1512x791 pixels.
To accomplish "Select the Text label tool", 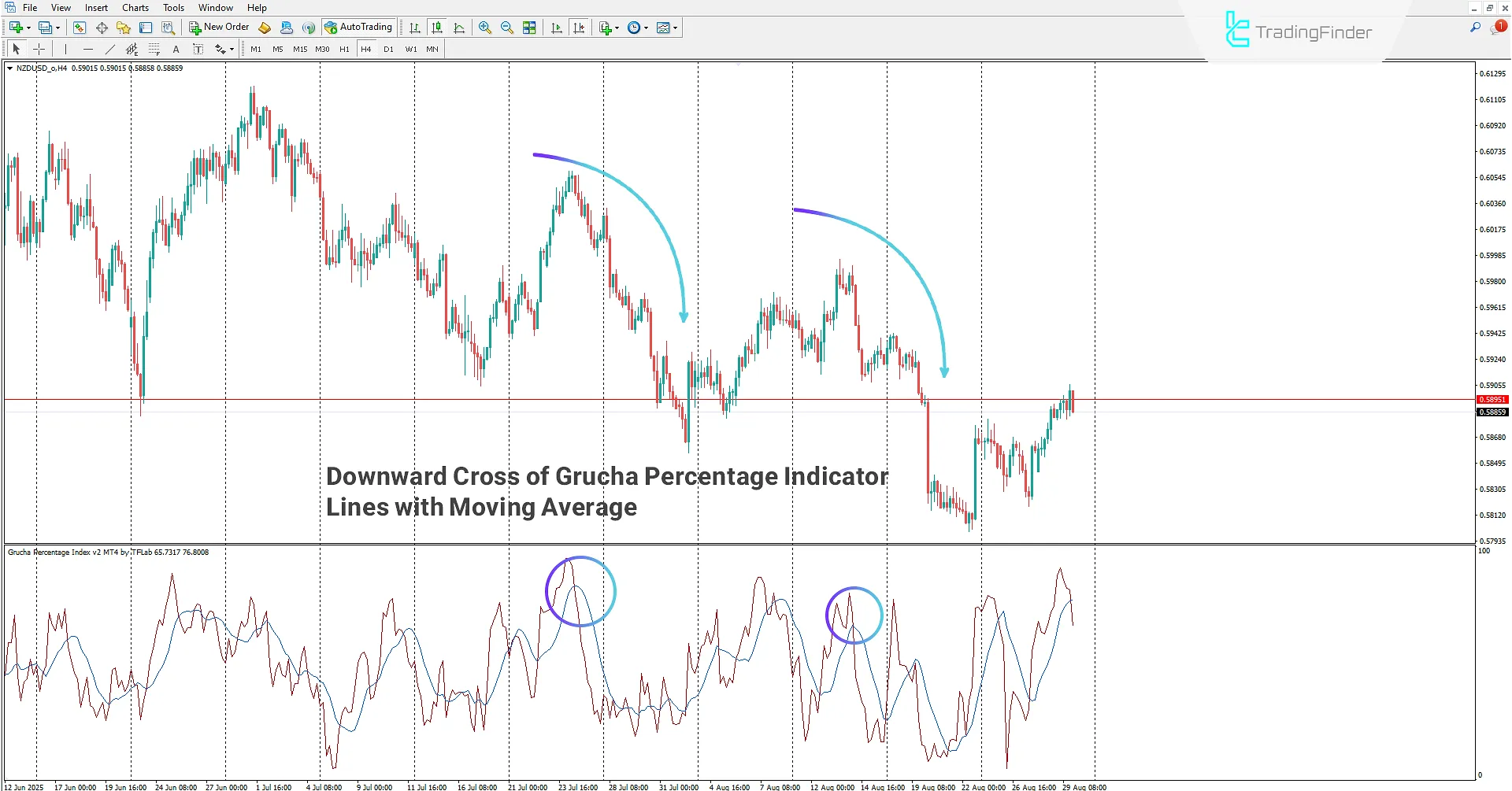I will click(x=198, y=49).
